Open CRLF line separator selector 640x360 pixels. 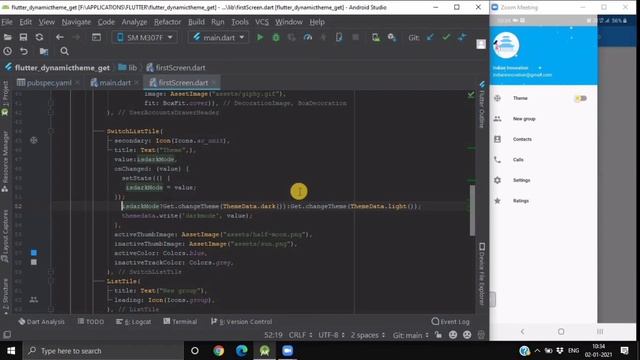pyautogui.click(x=300, y=335)
